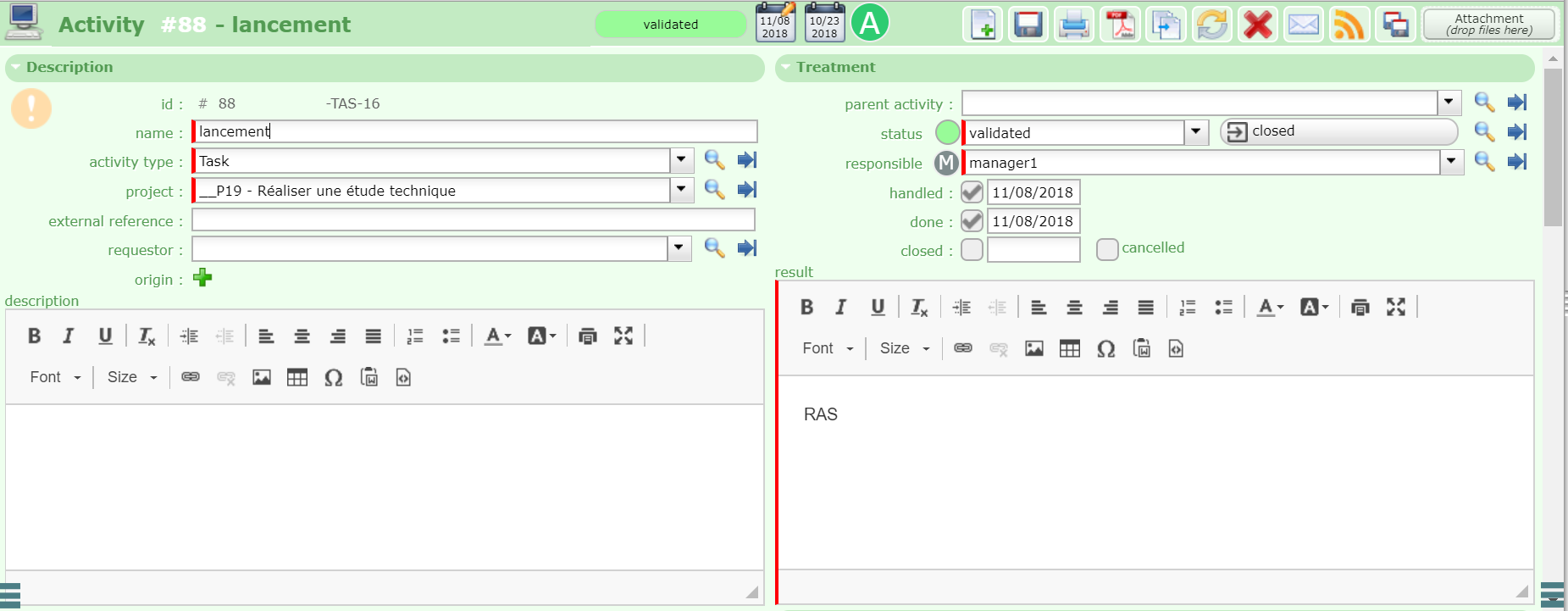
Task: Click the email envelope icon
Action: (x=1303, y=25)
